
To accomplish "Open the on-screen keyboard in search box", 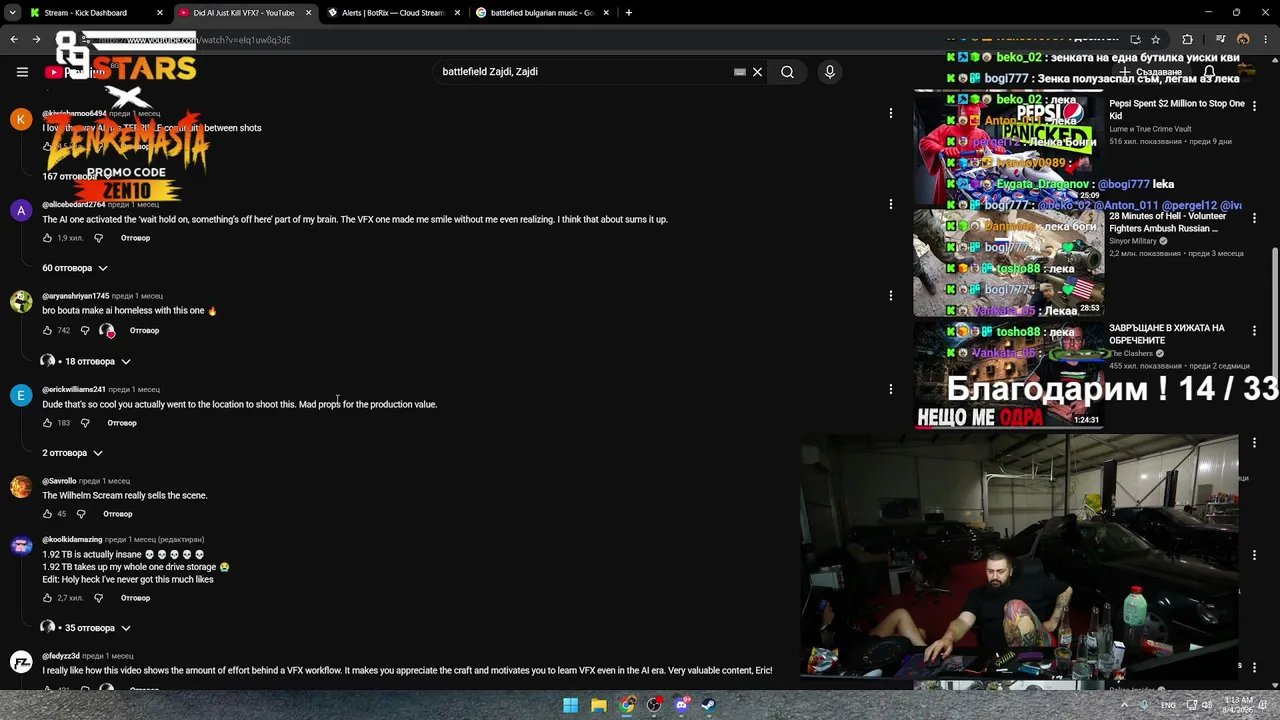I will (x=740, y=72).
